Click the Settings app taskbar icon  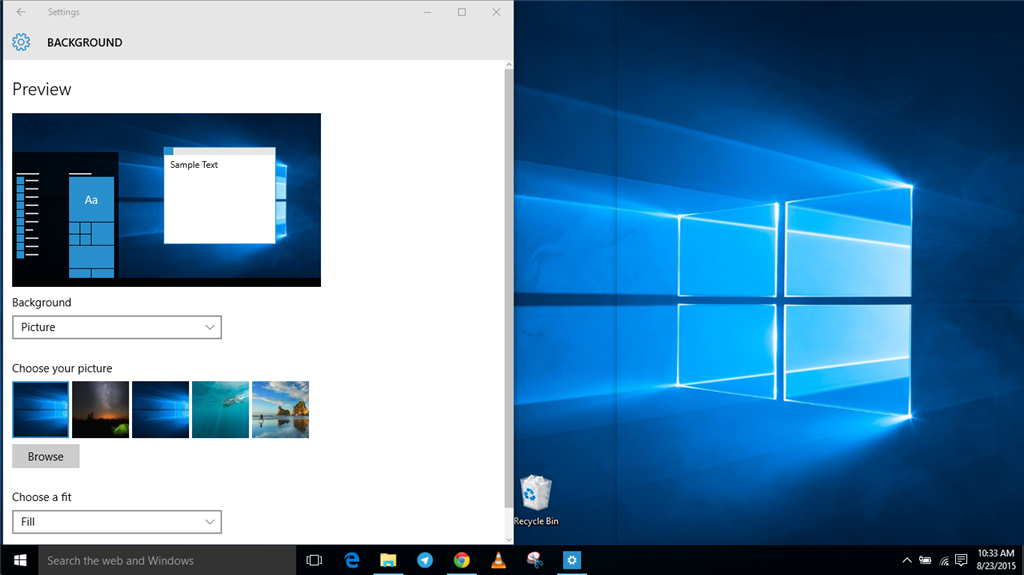coord(571,560)
